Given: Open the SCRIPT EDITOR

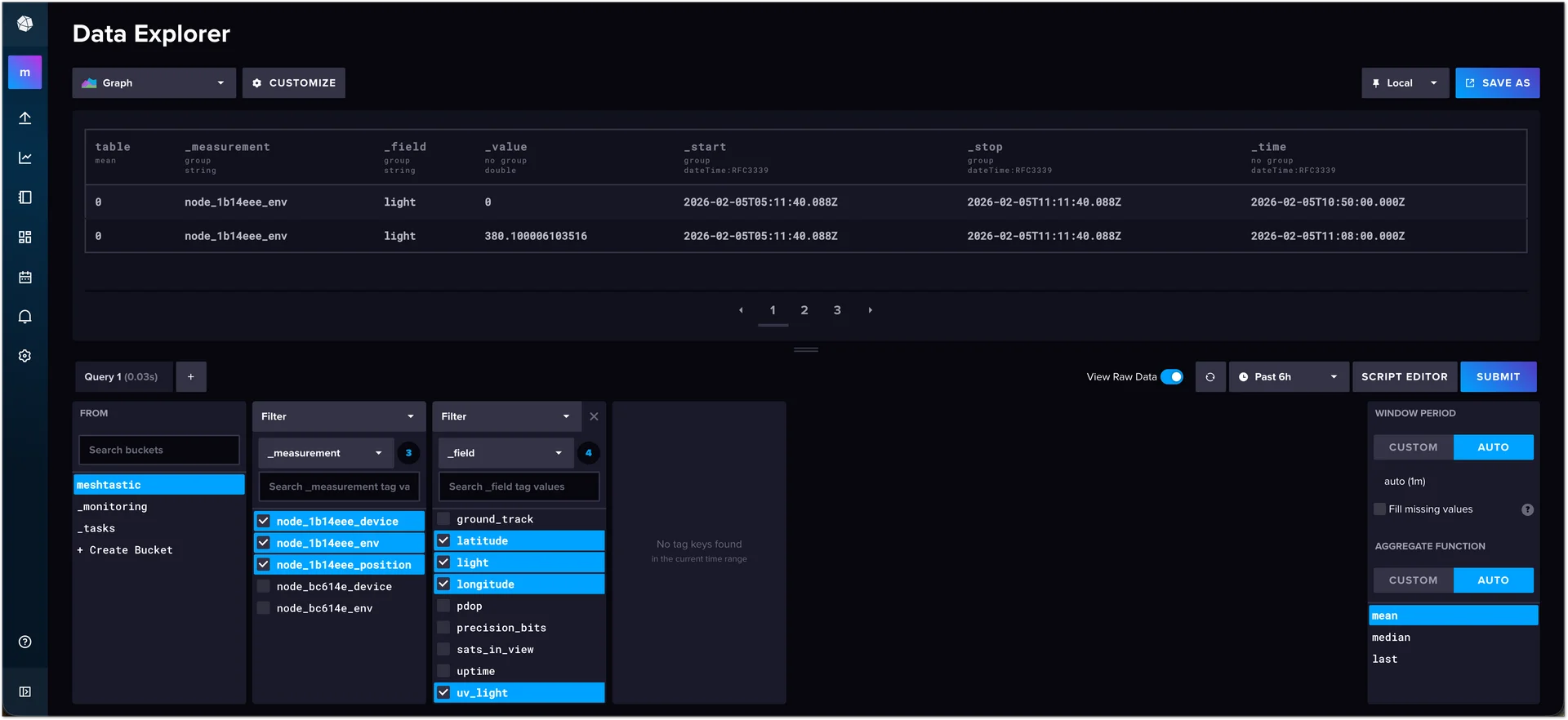Looking at the screenshot, I should pyautogui.click(x=1405, y=377).
